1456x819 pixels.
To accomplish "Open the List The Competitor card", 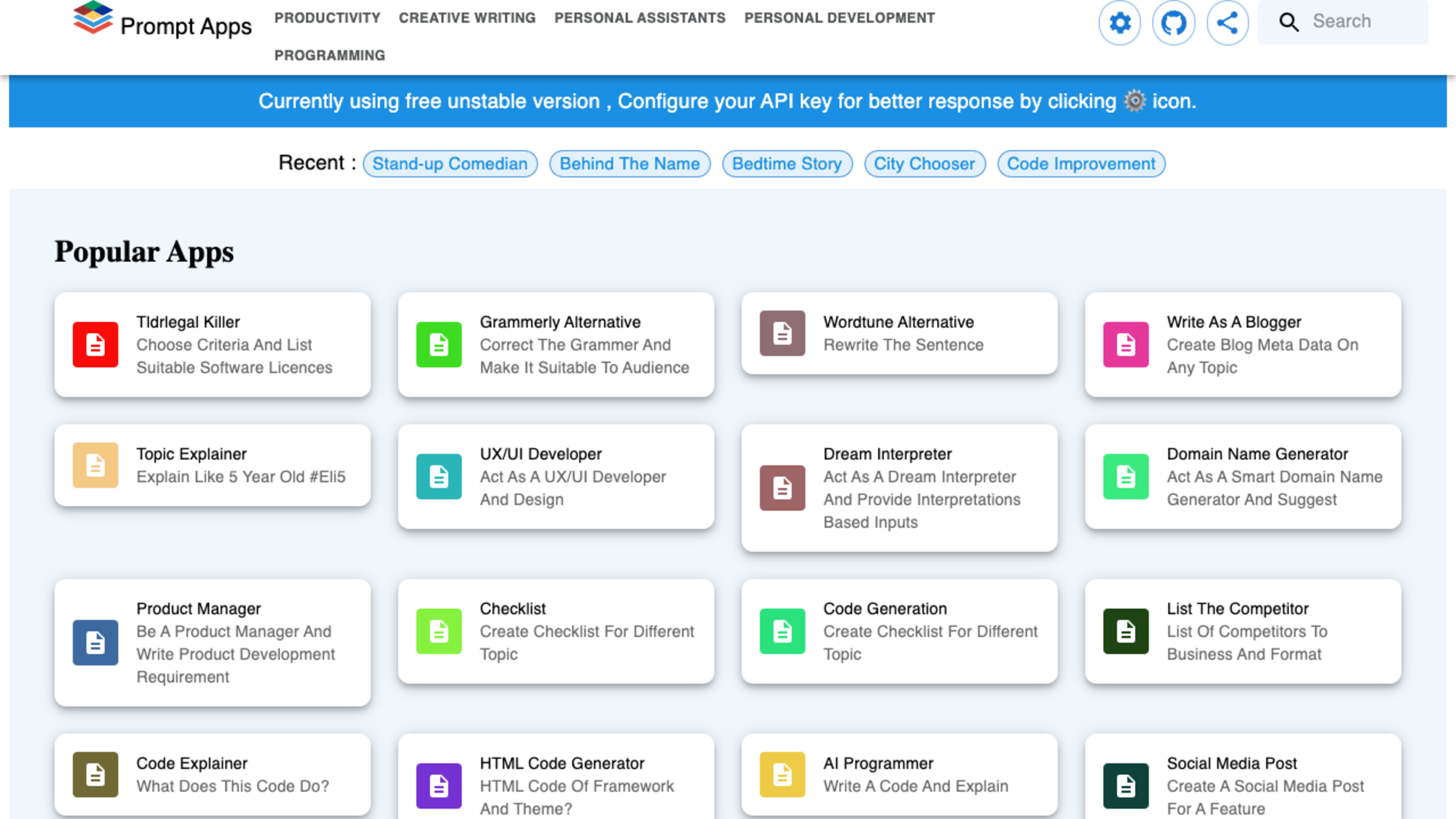I will click(1243, 631).
